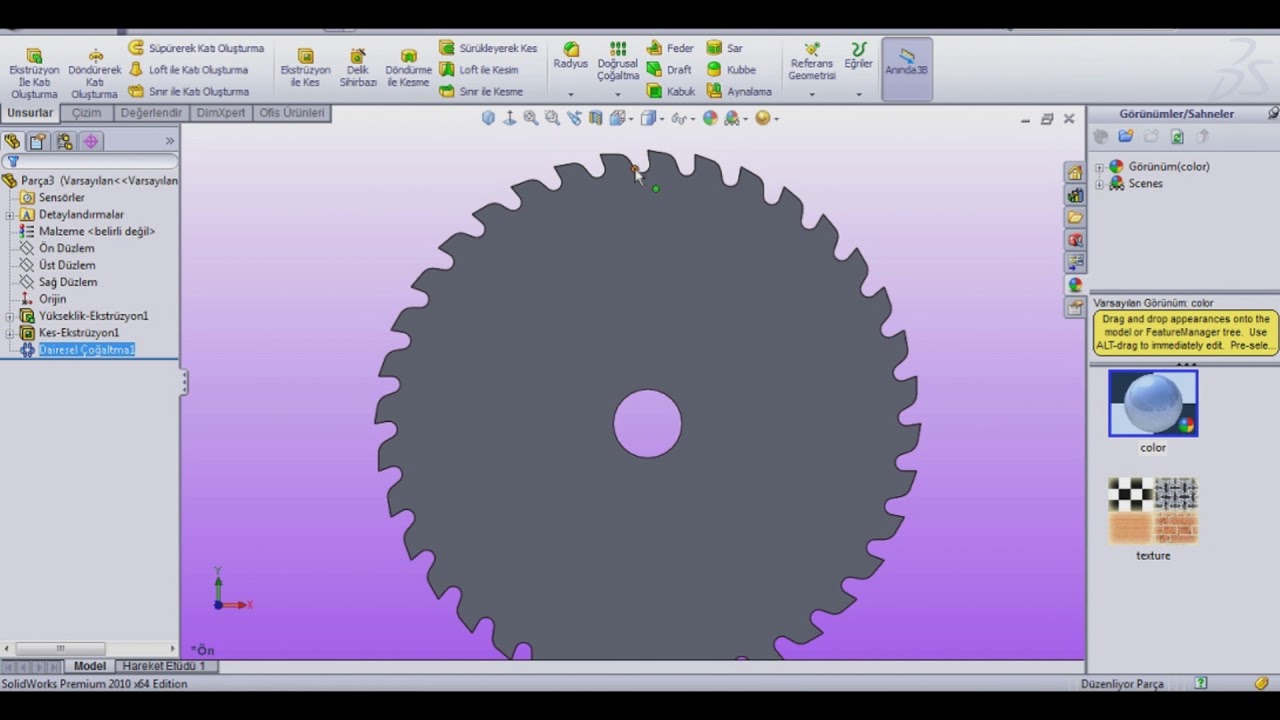
Task: Select Ekstrüzyon ile Kes tool
Action: tap(305, 68)
